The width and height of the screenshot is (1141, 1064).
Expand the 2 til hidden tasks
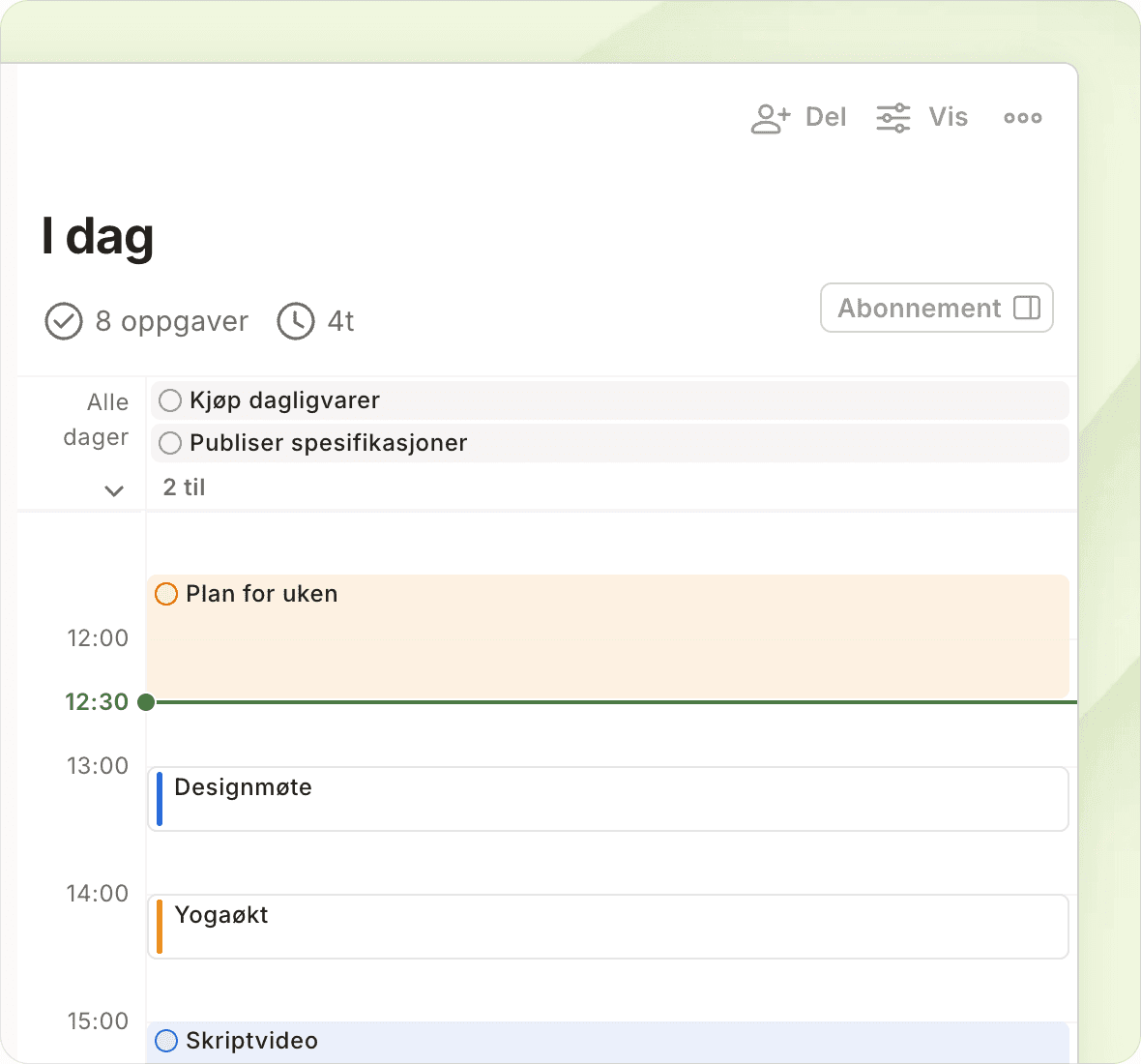(x=184, y=488)
